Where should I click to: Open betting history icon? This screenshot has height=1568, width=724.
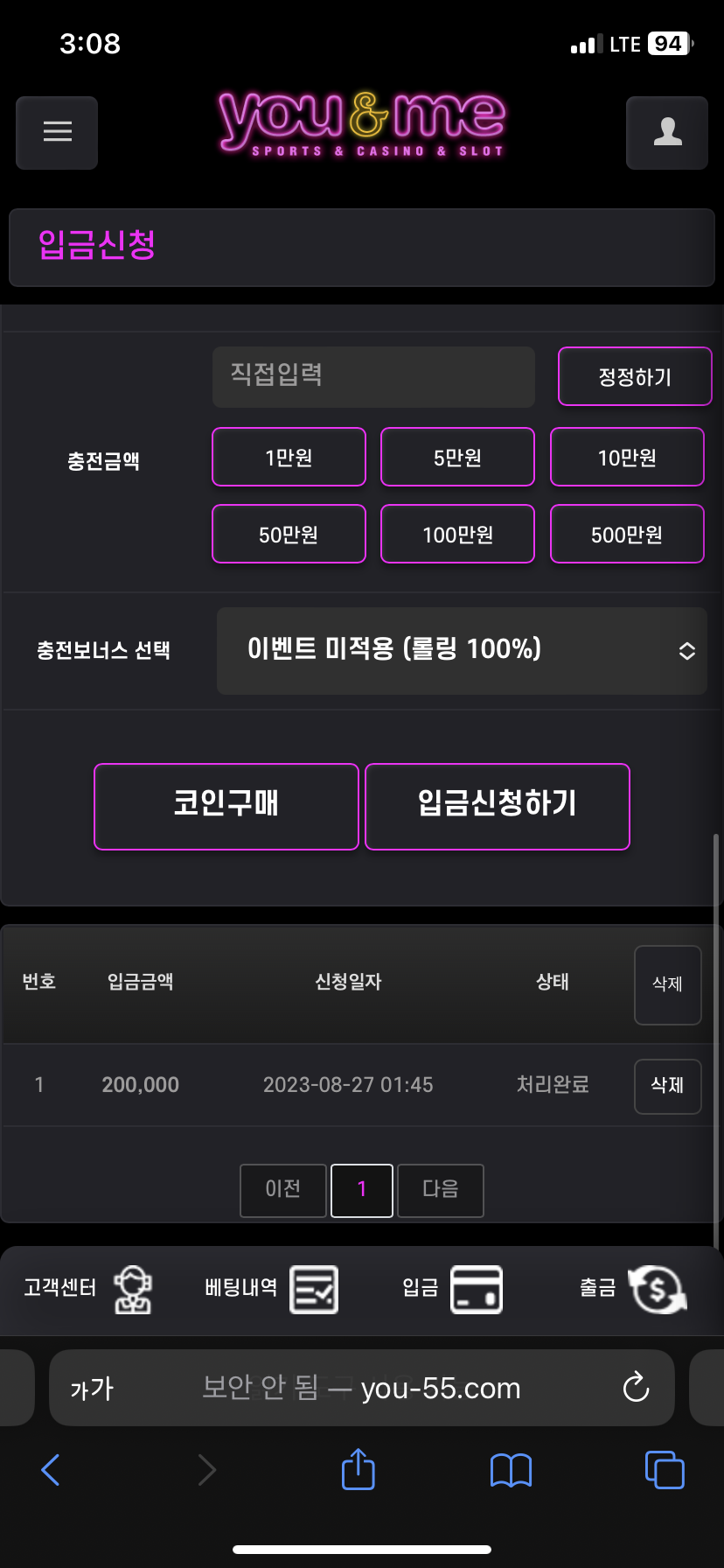tap(314, 1289)
